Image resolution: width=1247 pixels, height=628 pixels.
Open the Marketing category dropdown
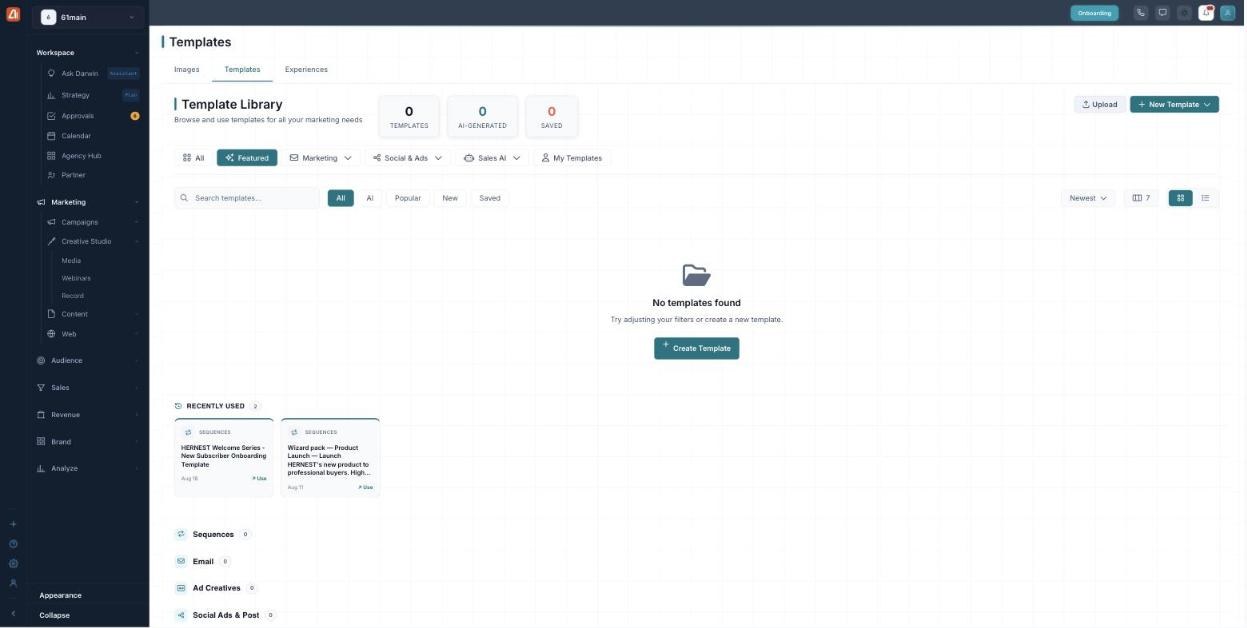point(320,158)
